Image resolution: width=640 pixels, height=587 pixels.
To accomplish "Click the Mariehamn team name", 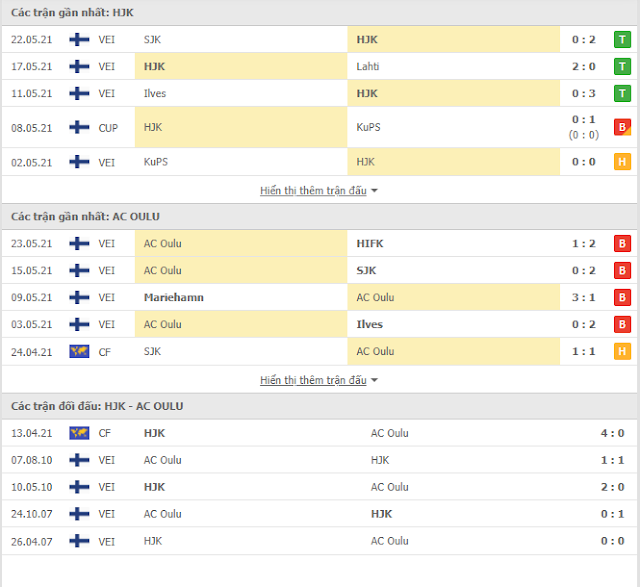I will tap(173, 298).
